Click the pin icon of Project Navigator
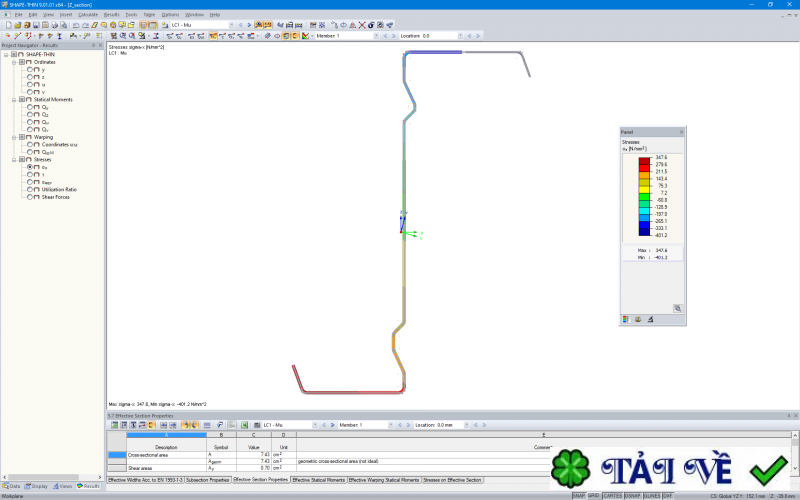800x500 pixels. tap(93, 45)
